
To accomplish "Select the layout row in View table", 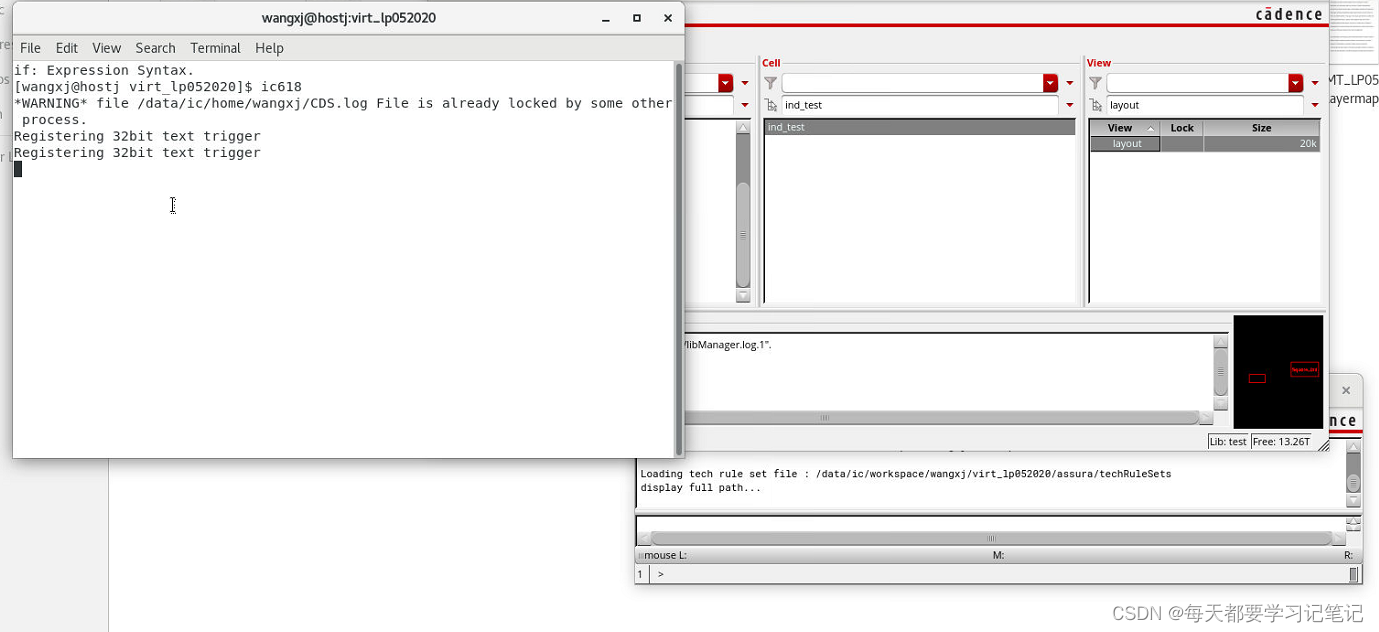I will 1126,144.
